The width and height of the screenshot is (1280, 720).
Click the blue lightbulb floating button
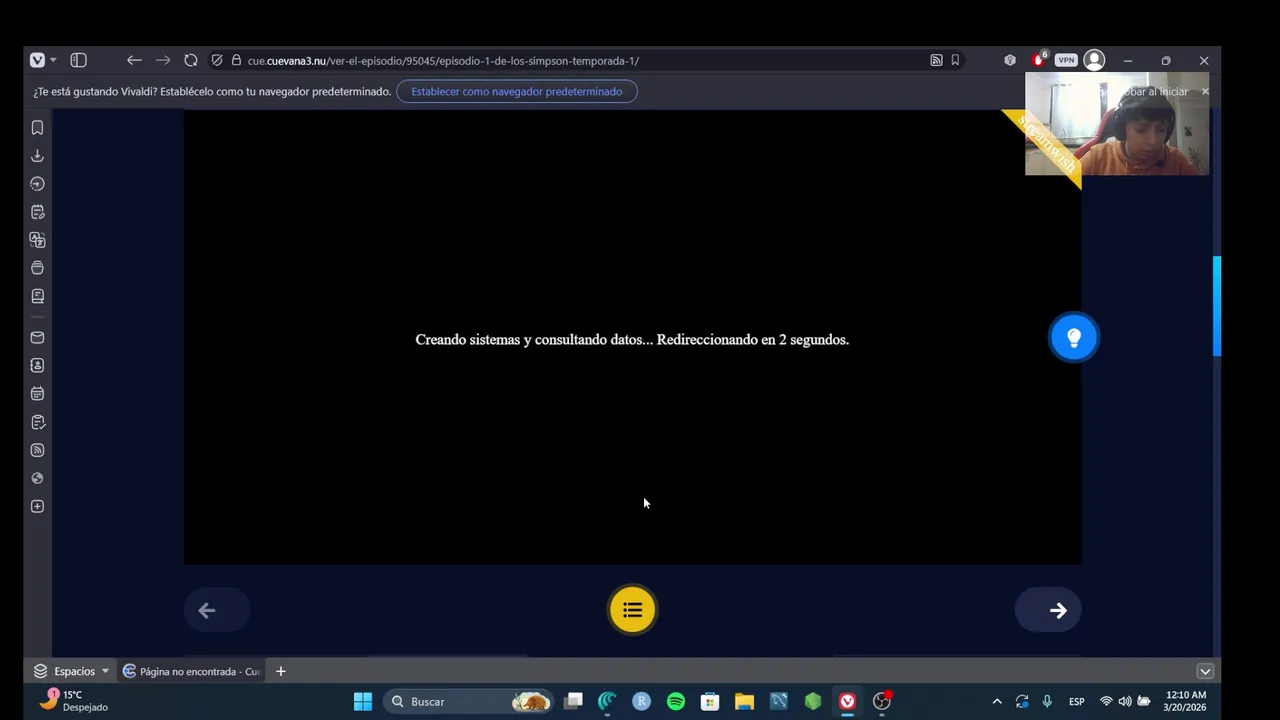click(x=1073, y=338)
